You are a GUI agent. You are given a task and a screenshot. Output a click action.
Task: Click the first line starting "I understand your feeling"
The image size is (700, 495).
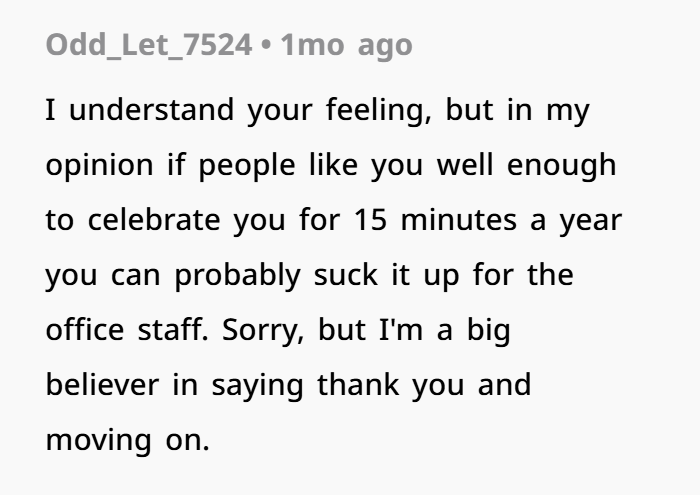(x=318, y=110)
